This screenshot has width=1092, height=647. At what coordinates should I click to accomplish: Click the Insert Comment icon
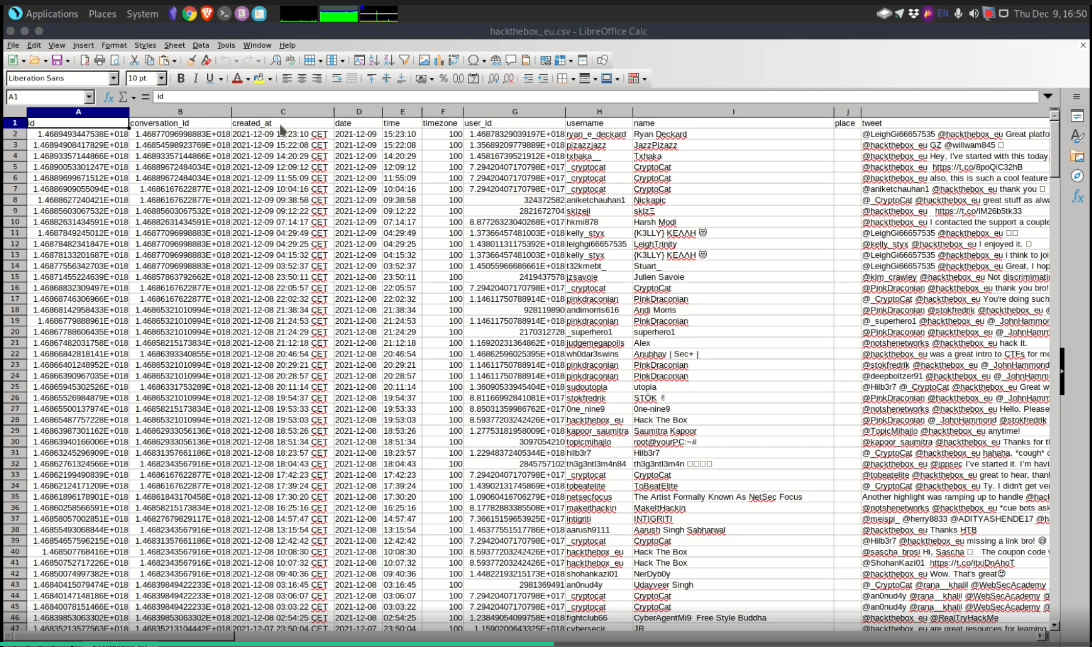[510, 61]
